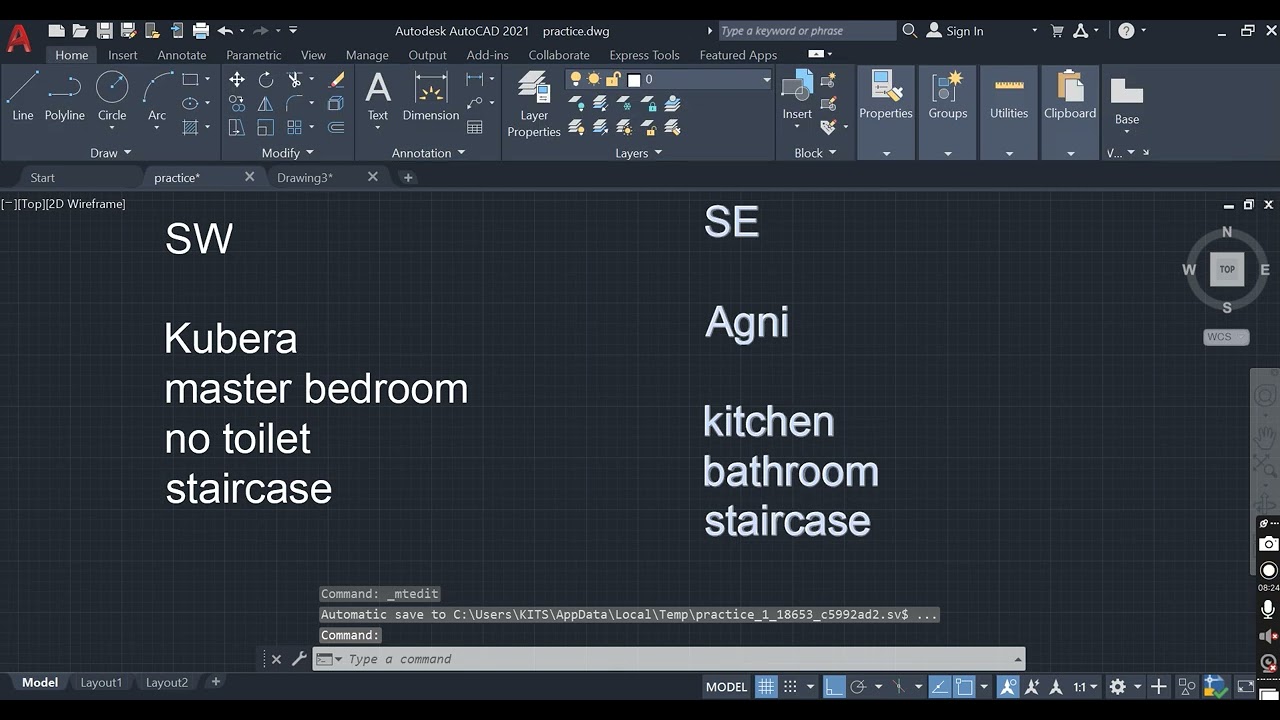Click the Groups panel icon
The width and height of the screenshot is (1280, 720).
click(x=948, y=96)
